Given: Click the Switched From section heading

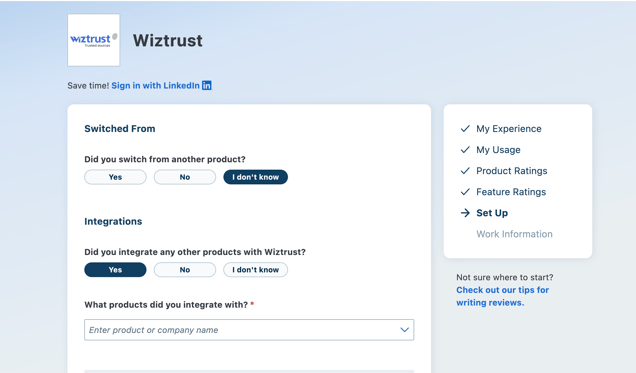Looking at the screenshot, I should 120,129.
